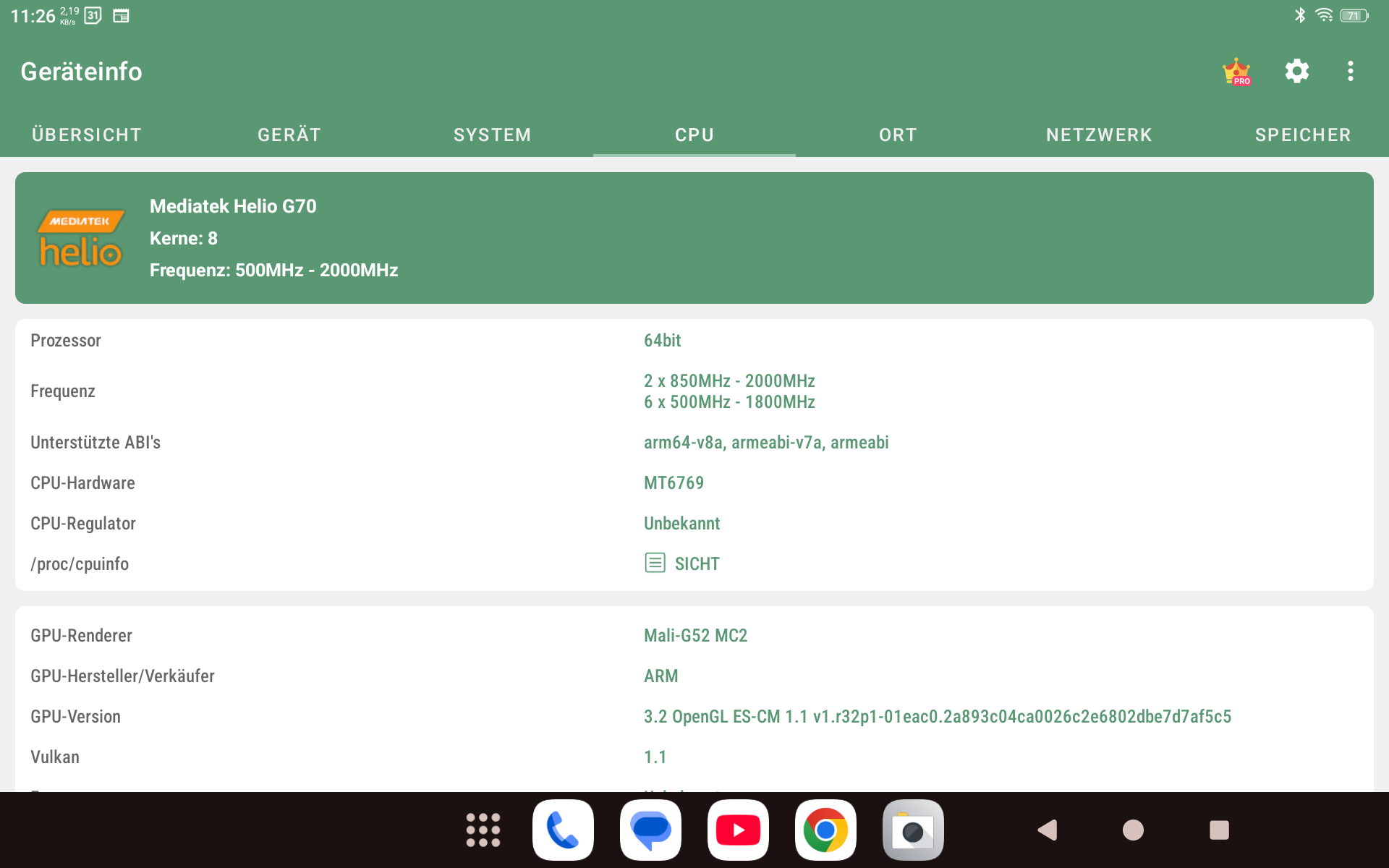Open the app drawer grid icon
This screenshot has height=868, width=1389.
(x=483, y=830)
